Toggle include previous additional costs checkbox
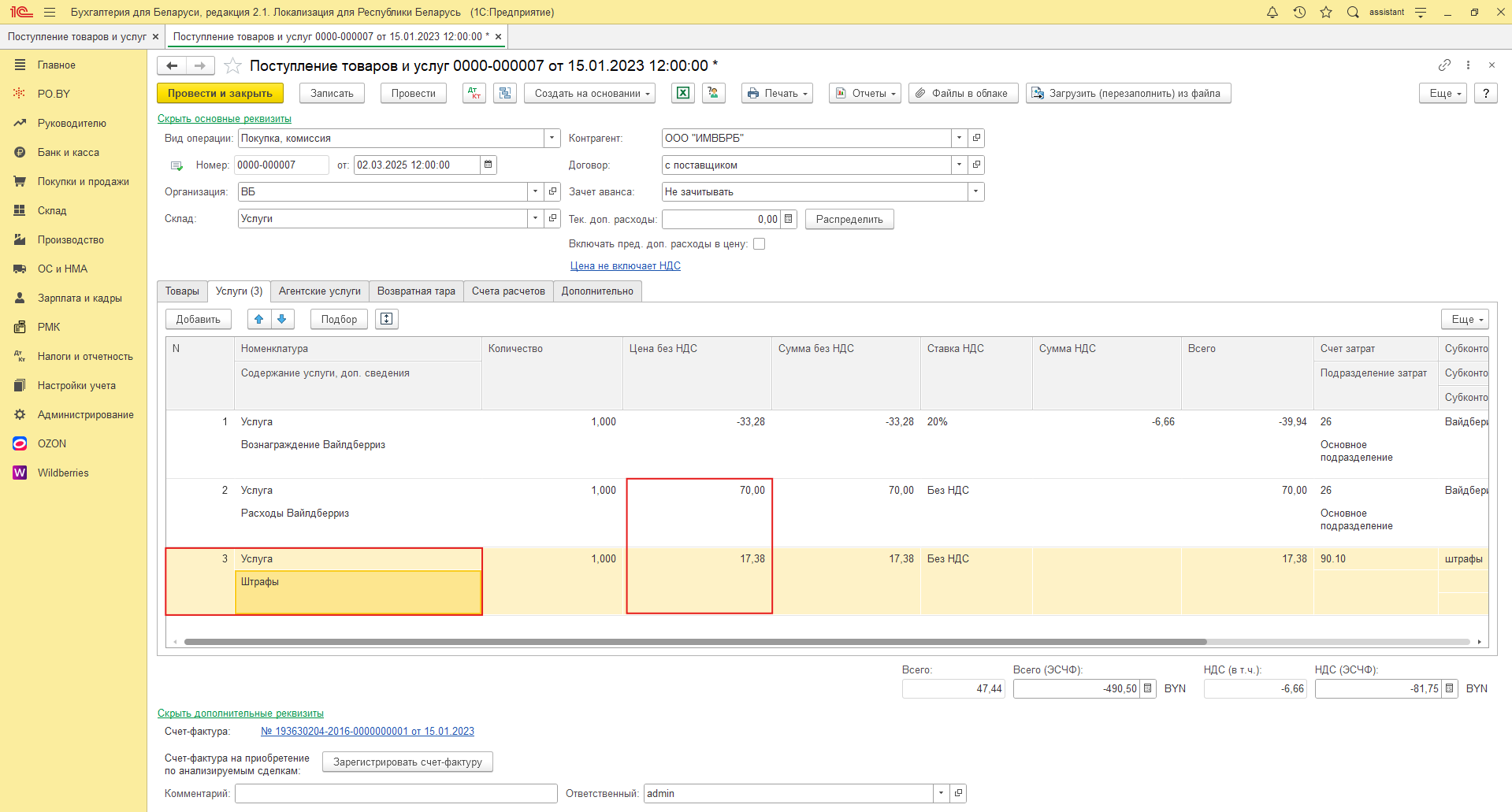Screen dimensions: 1512x812 [759, 244]
